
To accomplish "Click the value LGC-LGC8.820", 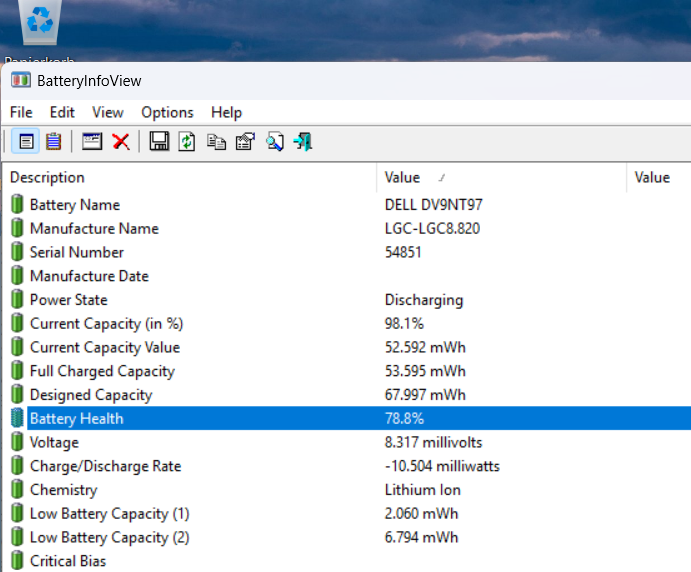I will coord(432,228).
